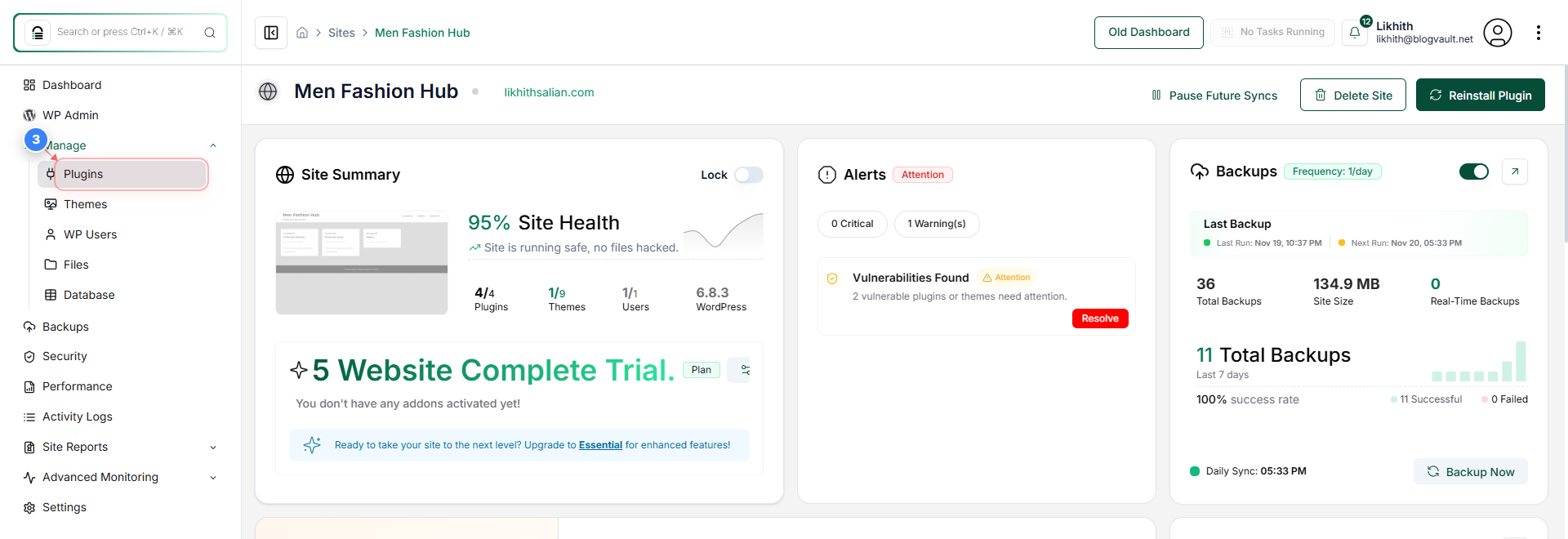This screenshot has width=1568, height=539.
Task: Click the Dashboard grid icon in sidebar
Action: [x=29, y=85]
